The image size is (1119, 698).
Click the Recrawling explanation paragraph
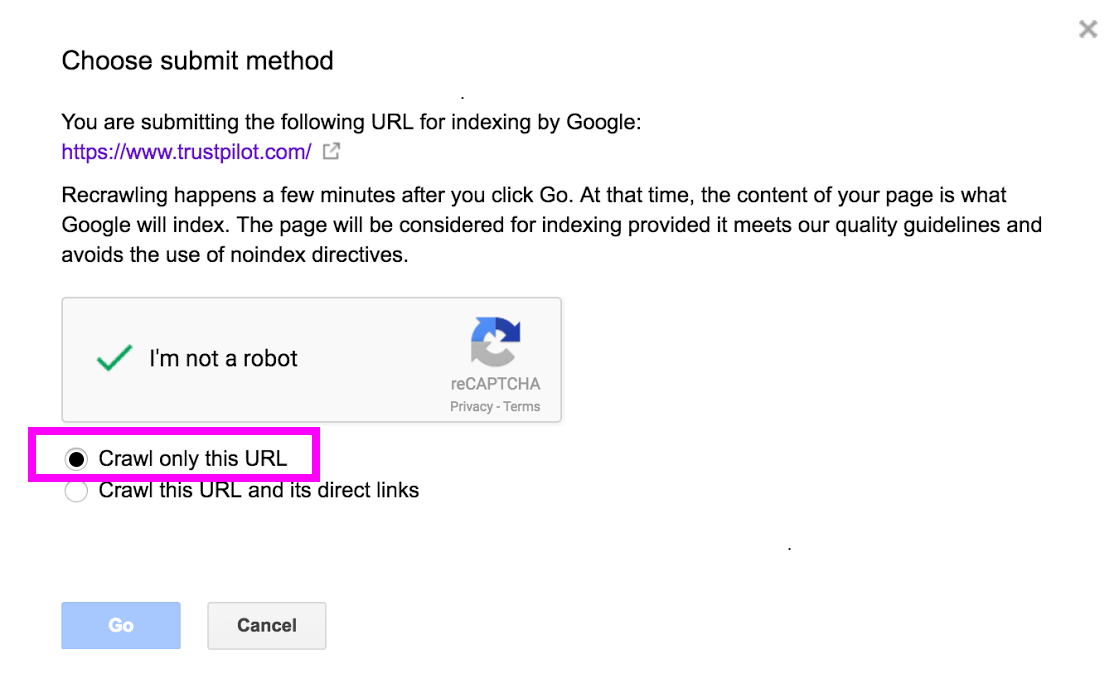click(x=551, y=225)
